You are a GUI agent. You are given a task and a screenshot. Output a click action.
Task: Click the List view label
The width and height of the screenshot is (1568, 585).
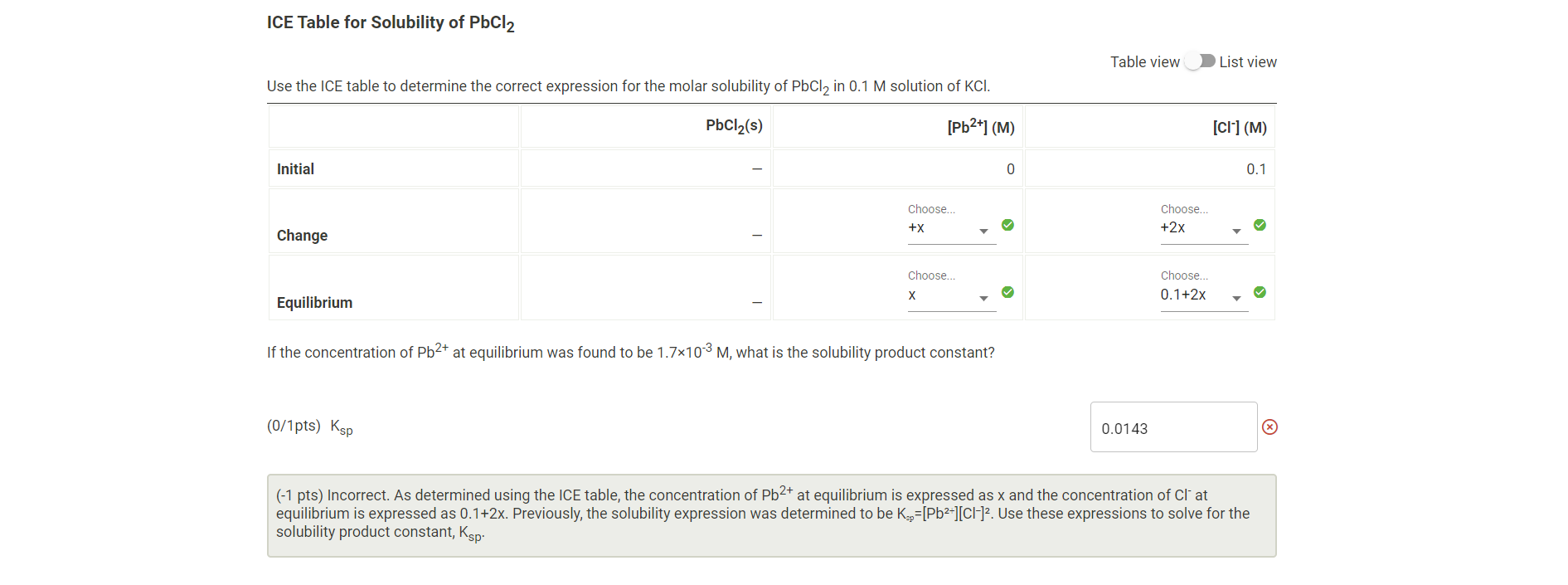[x=1248, y=61]
